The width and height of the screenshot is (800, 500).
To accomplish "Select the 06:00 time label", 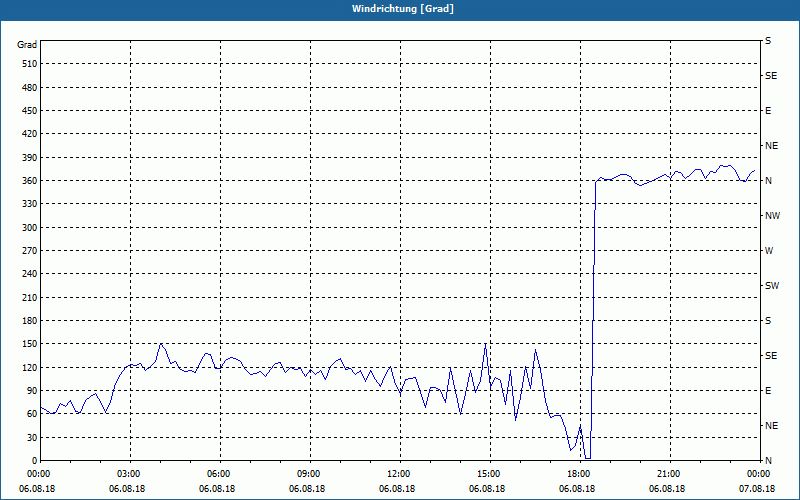I will pos(220,474).
